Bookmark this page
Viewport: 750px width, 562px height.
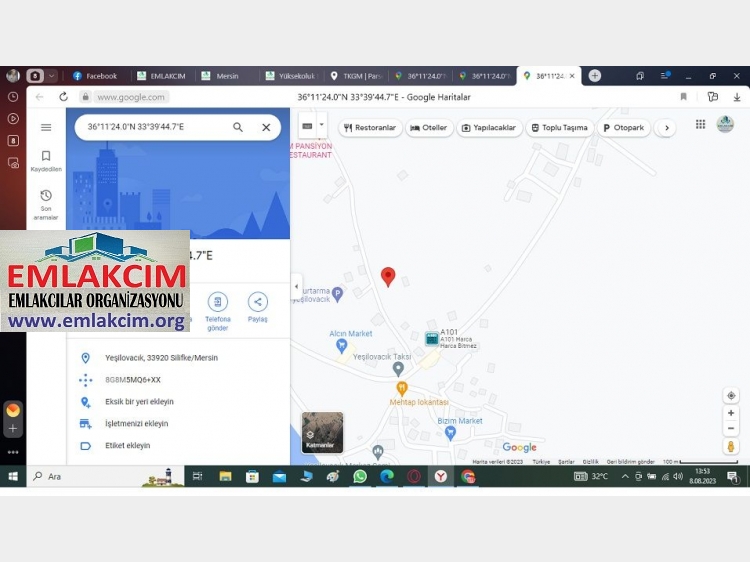point(684,97)
